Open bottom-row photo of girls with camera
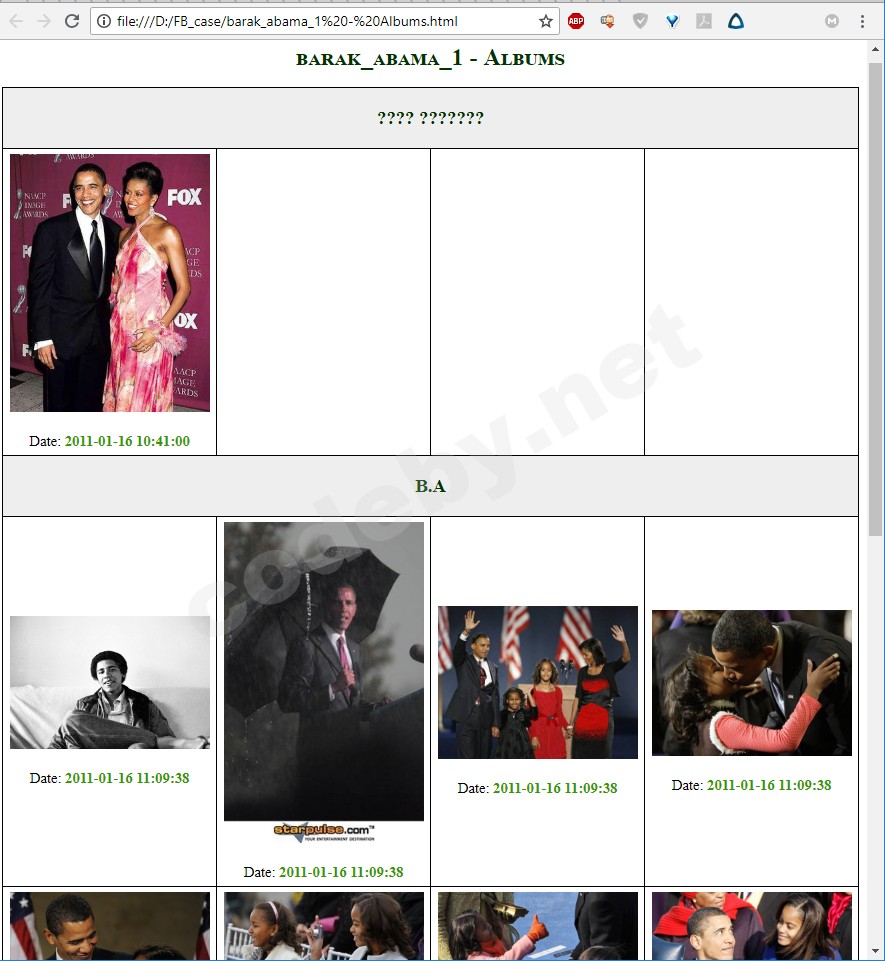This screenshot has height=961, width=885. click(324, 926)
